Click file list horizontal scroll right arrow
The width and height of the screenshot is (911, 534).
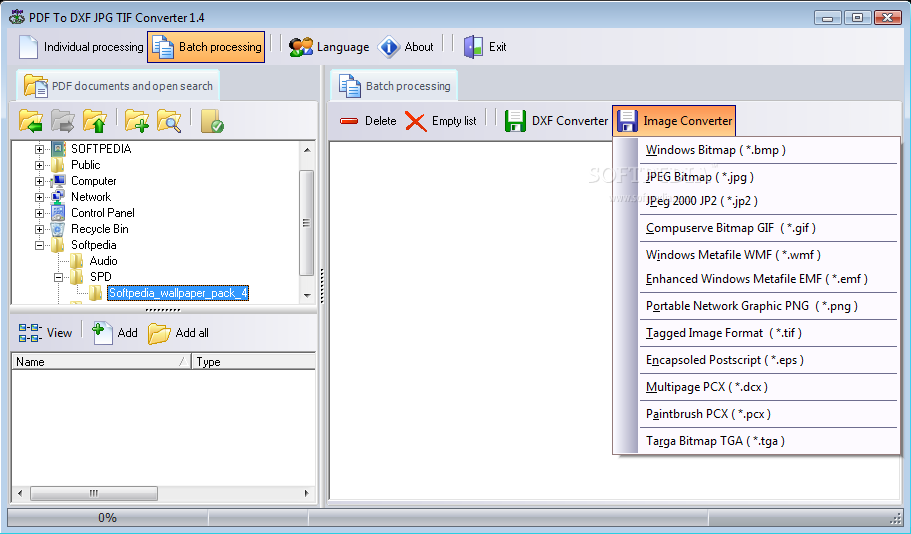(x=307, y=493)
